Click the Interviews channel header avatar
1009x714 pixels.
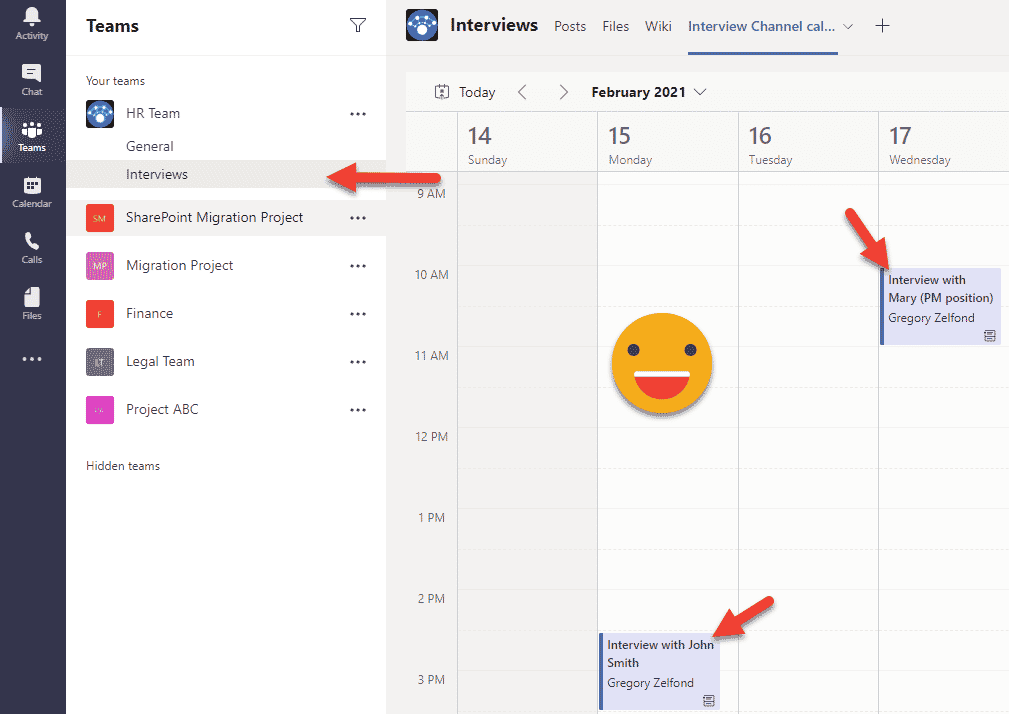(x=422, y=25)
